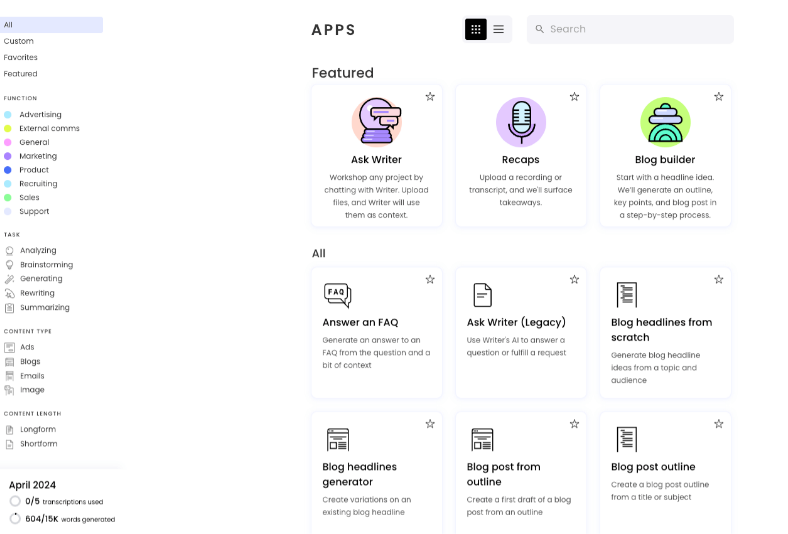Screen dimensions: 788x534
Task: Click 604/15K words generated text
Action: pos(70,519)
